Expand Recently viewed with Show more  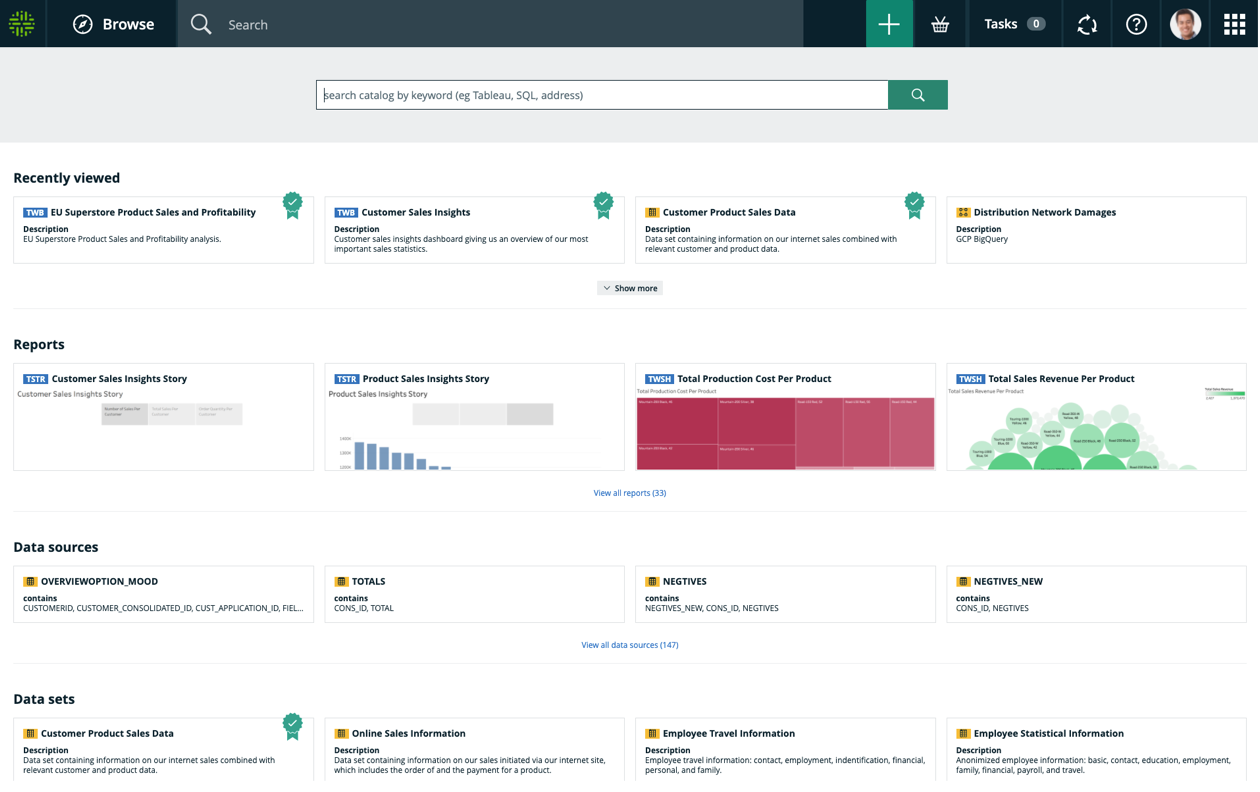pos(630,288)
